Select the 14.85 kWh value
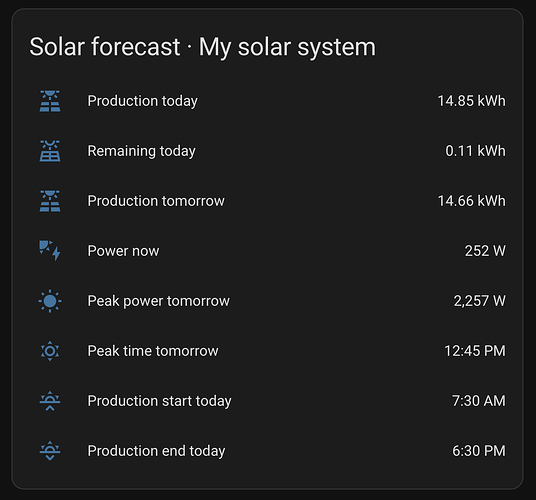Image resolution: width=536 pixels, height=500 pixels. [471, 101]
